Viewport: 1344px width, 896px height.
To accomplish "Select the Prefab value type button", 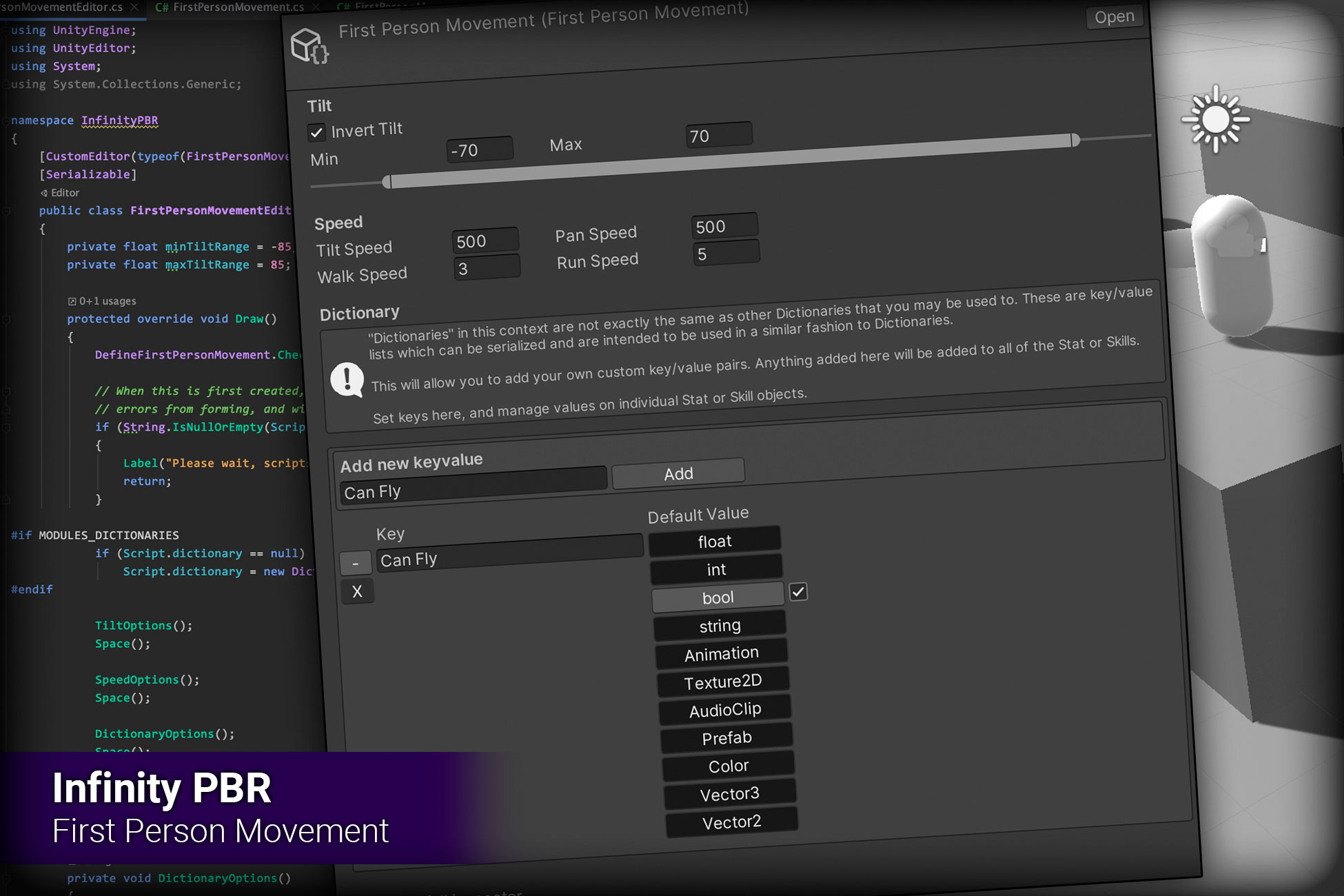I will [726, 738].
